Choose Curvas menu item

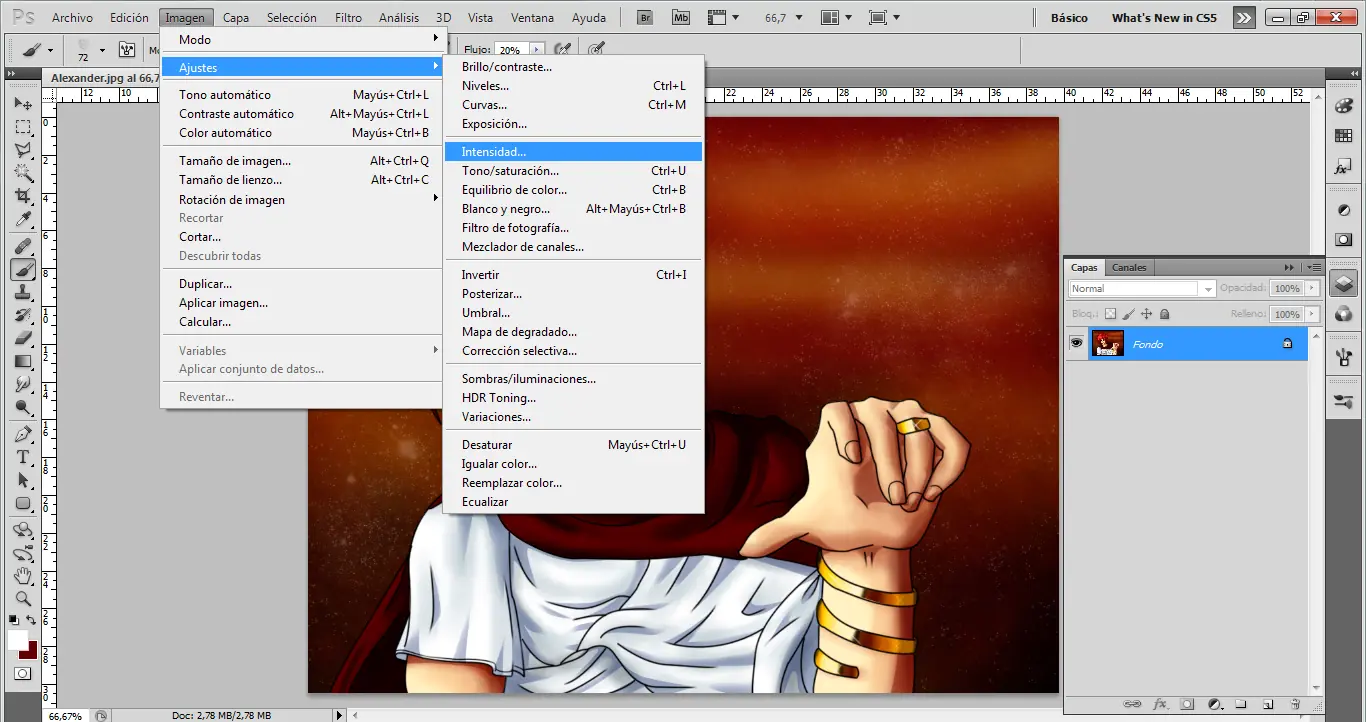pyautogui.click(x=574, y=105)
